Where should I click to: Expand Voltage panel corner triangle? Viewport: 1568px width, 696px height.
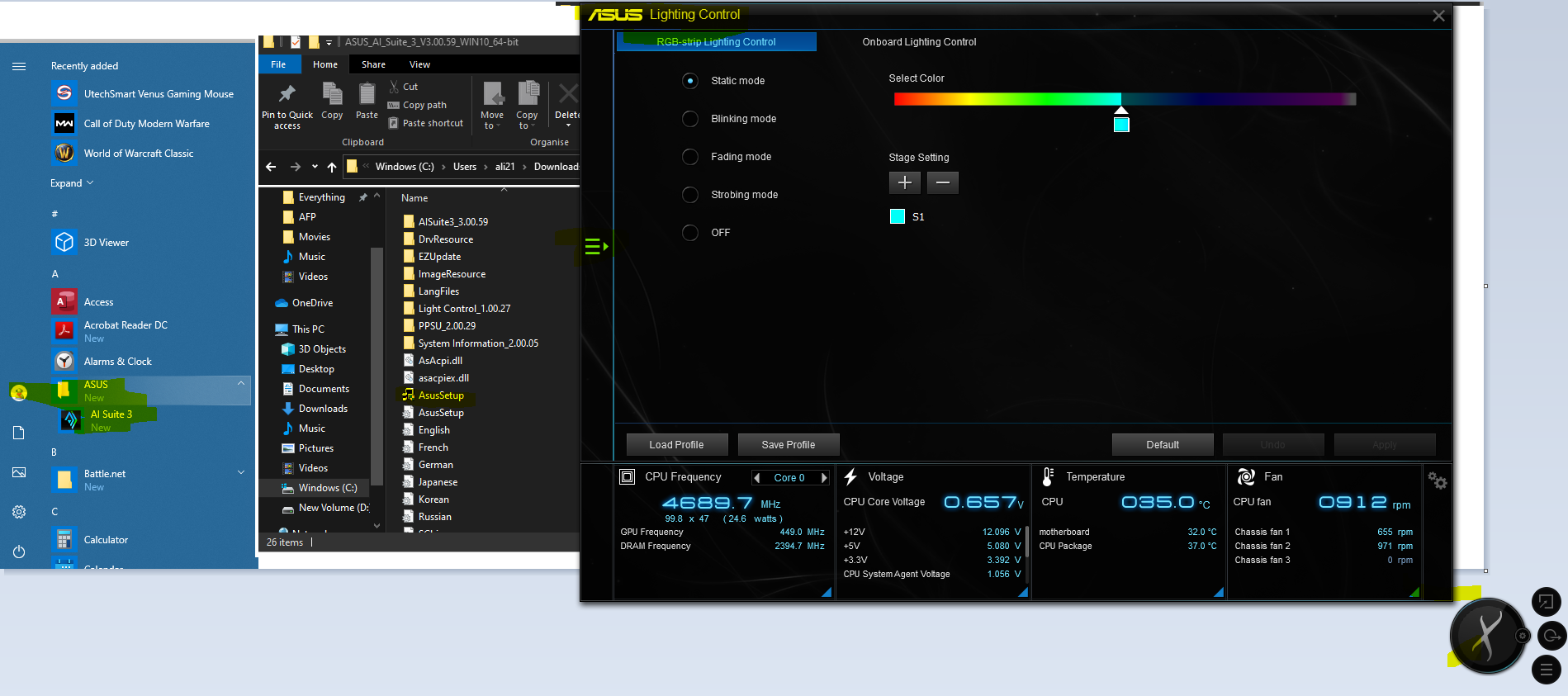pos(1023,592)
